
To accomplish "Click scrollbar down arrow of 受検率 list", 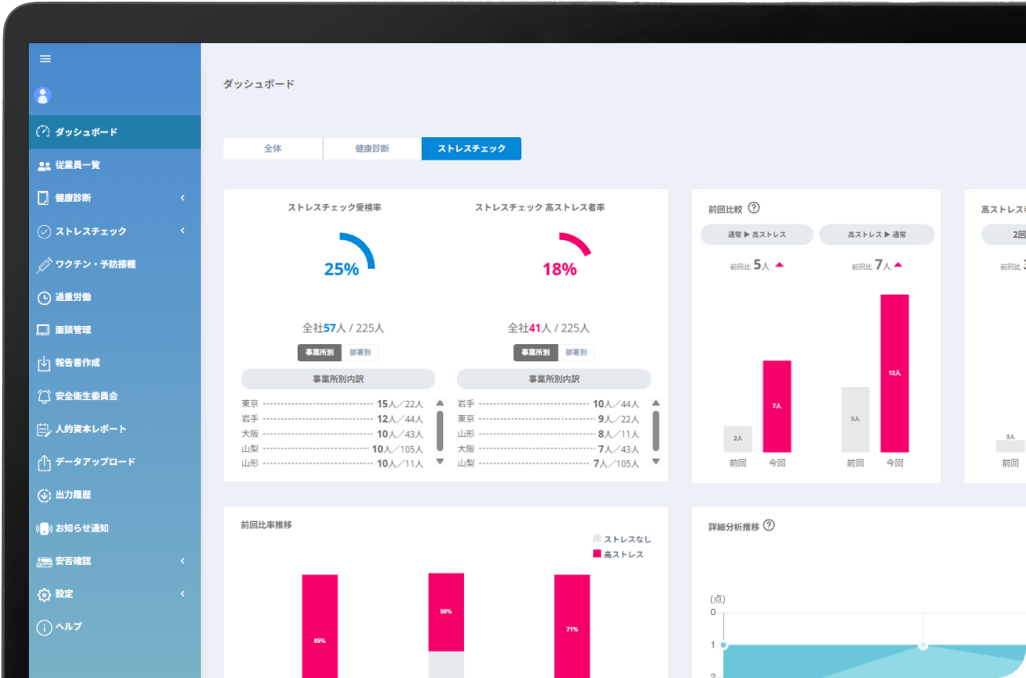I will pos(440,462).
